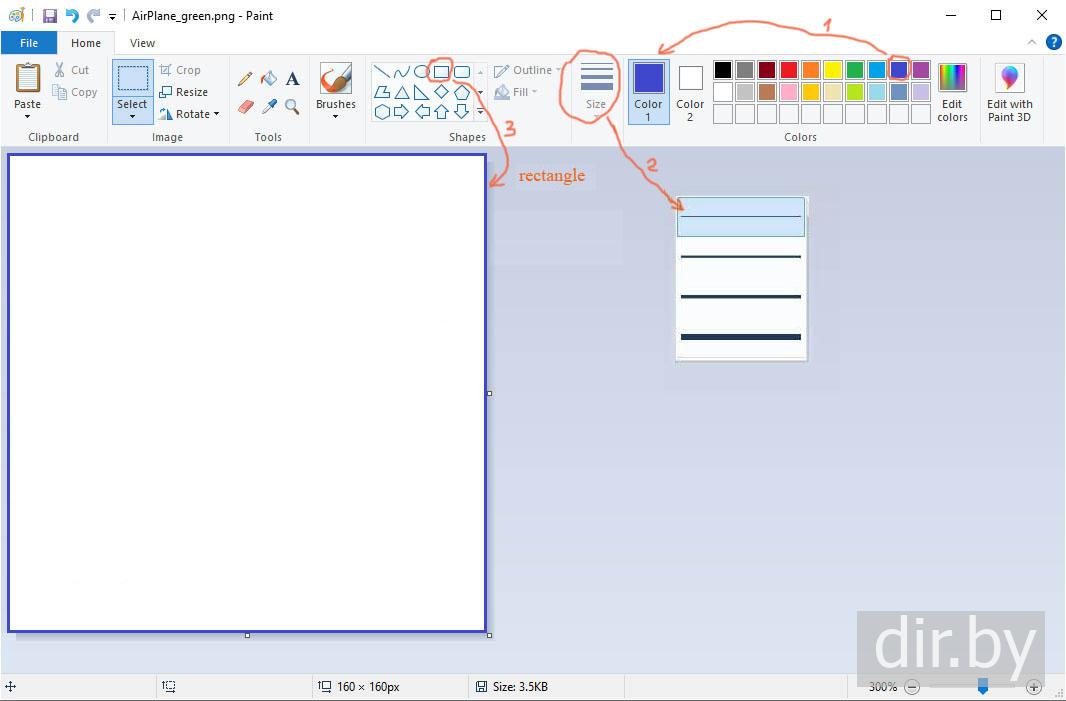Click the zoom in plus button
1066x701 pixels.
(1033, 687)
